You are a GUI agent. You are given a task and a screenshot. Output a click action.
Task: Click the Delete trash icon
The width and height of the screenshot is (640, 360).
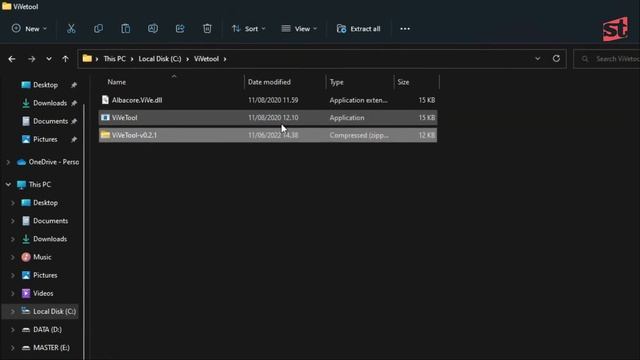pyautogui.click(x=207, y=29)
